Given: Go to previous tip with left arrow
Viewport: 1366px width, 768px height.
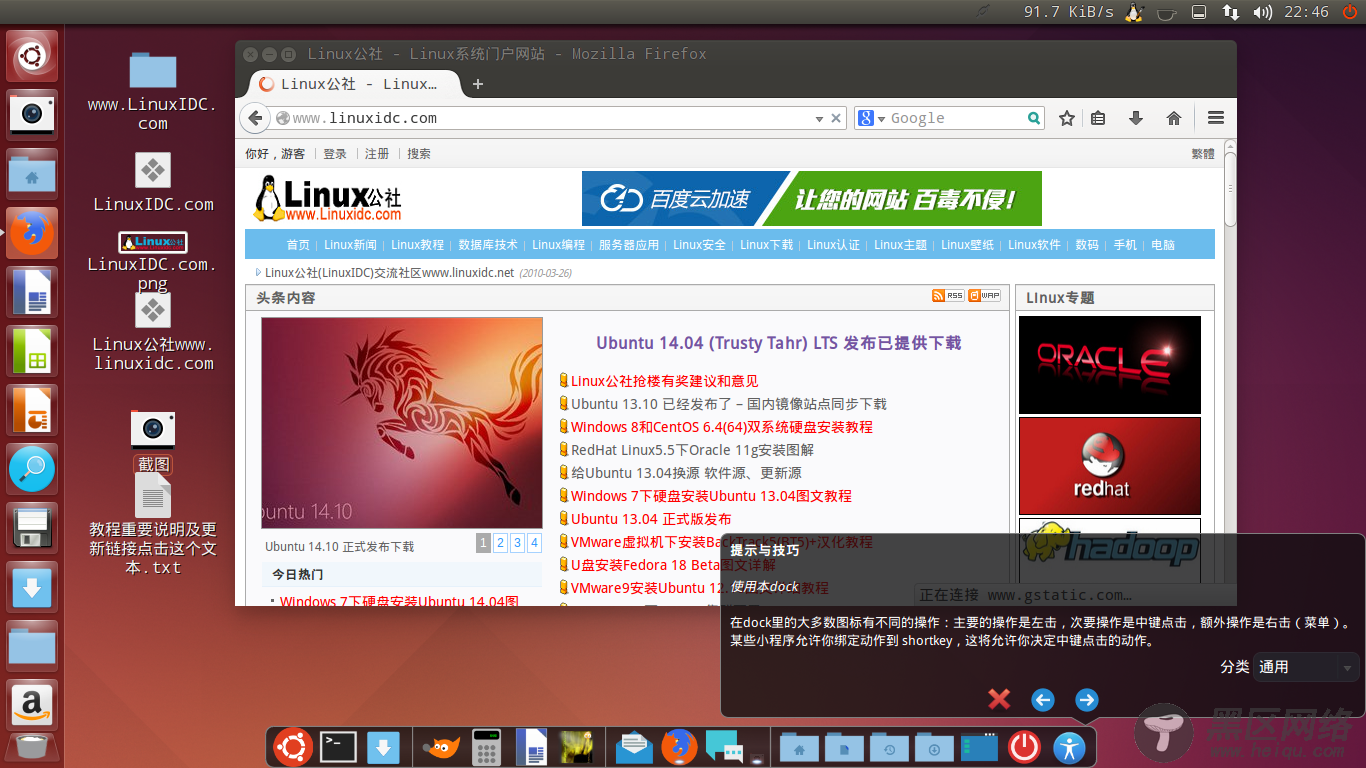Looking at the screenshot, I should click(x=1043, y=700).
